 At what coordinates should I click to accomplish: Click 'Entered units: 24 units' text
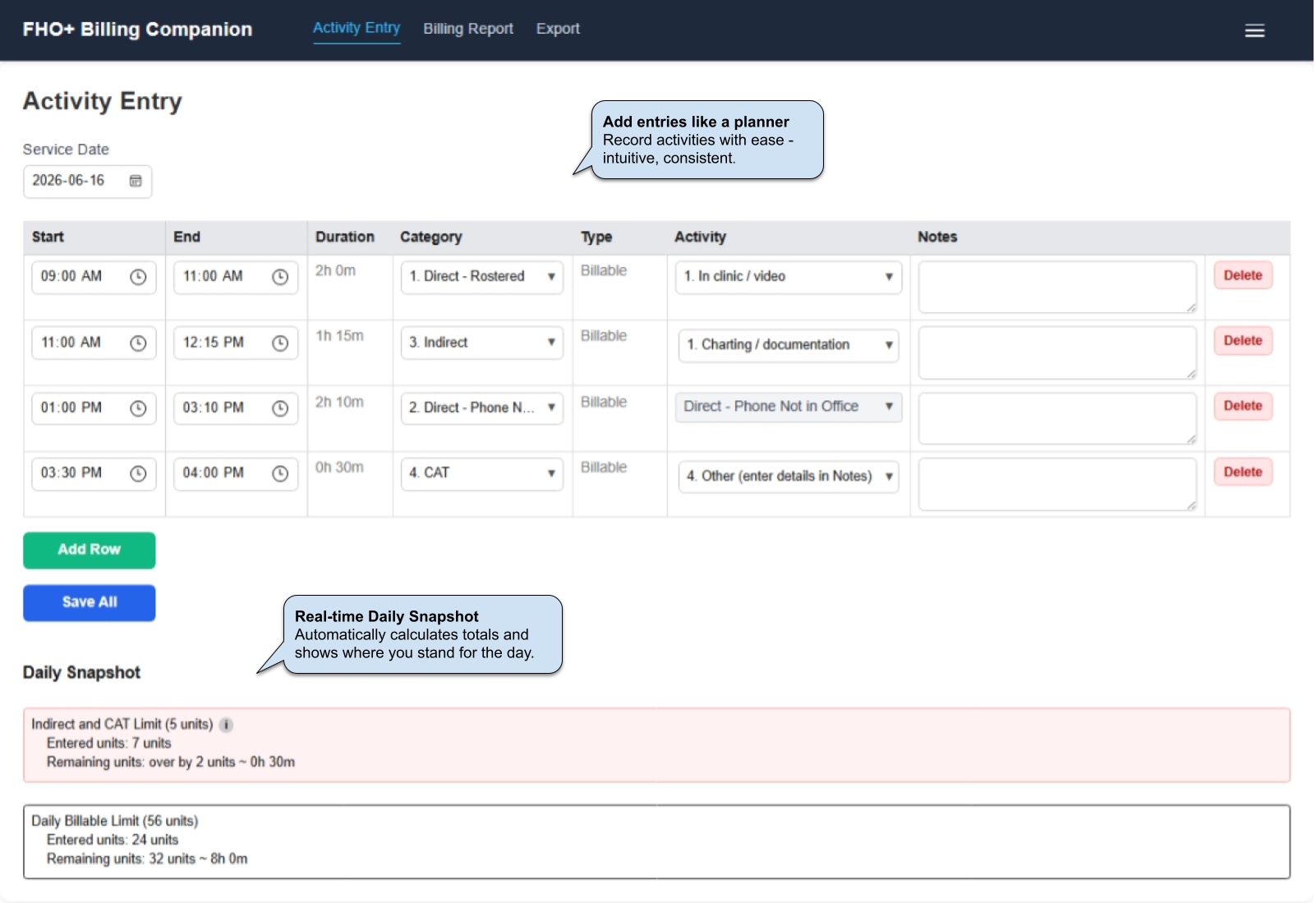coord(113,840)
